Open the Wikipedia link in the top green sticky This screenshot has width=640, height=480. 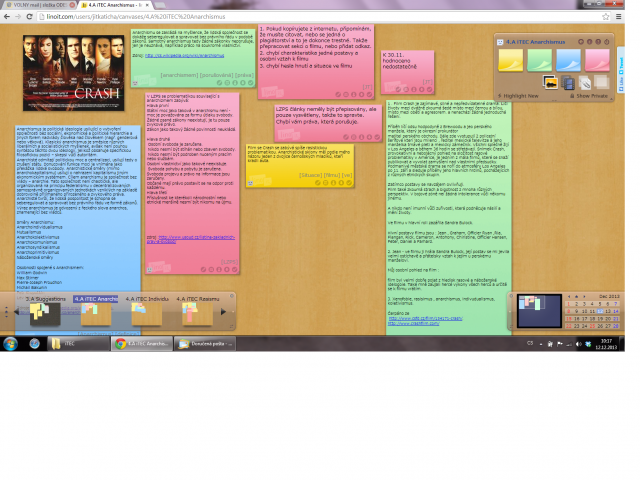point(184,56)
